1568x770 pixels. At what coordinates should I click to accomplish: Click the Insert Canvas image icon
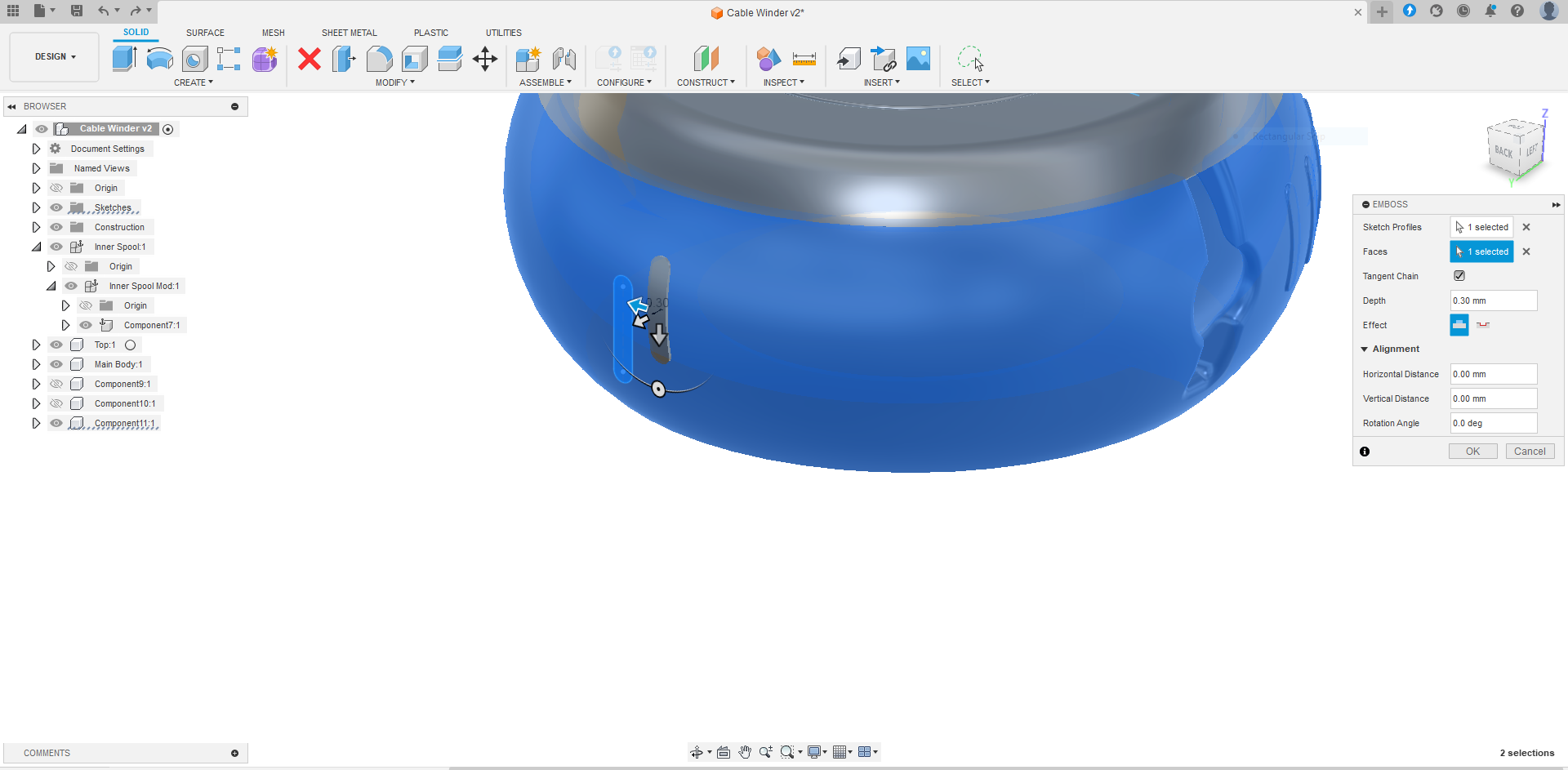(x=919, y=59)
